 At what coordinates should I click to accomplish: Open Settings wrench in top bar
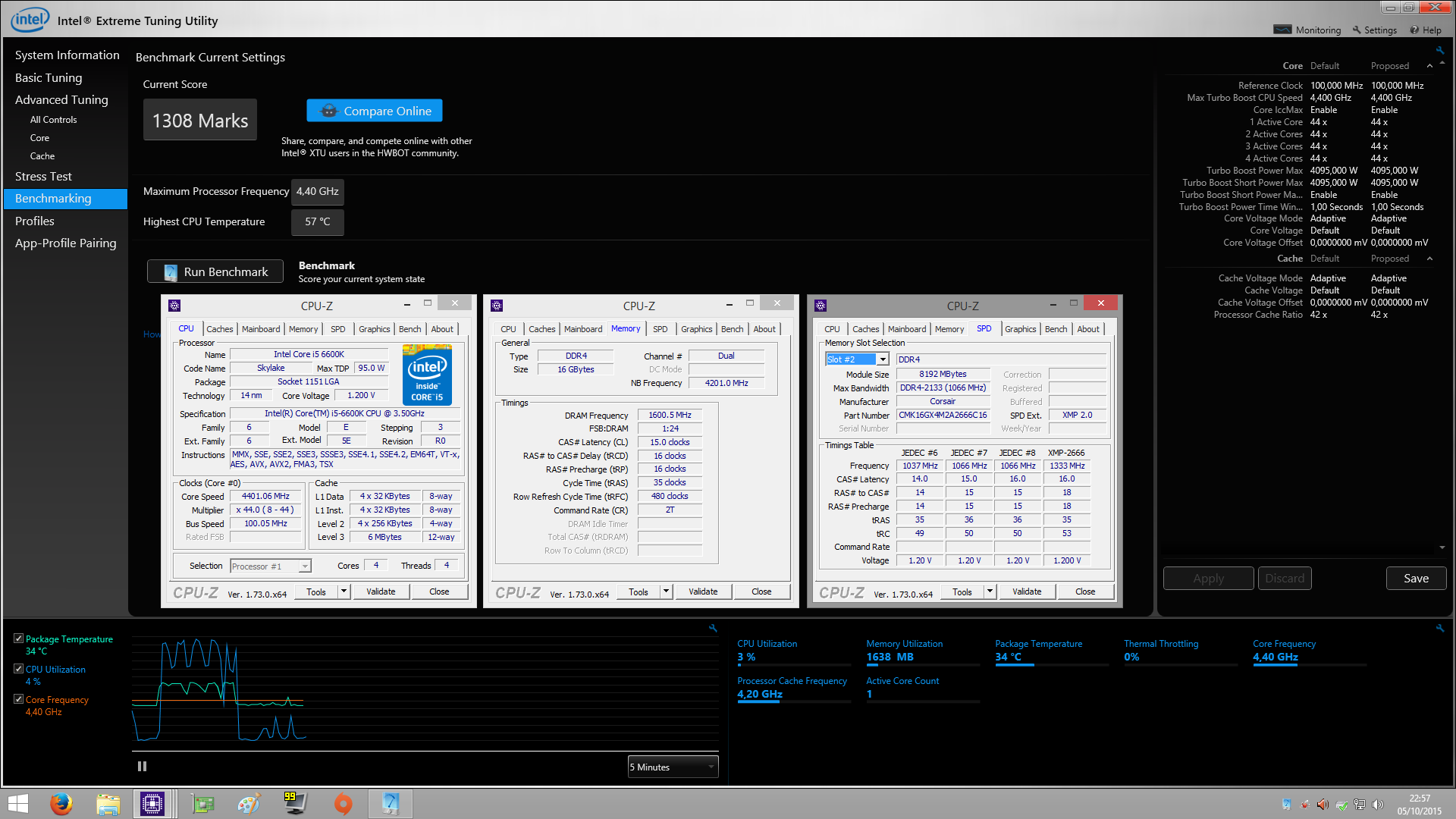point(1357,30)
